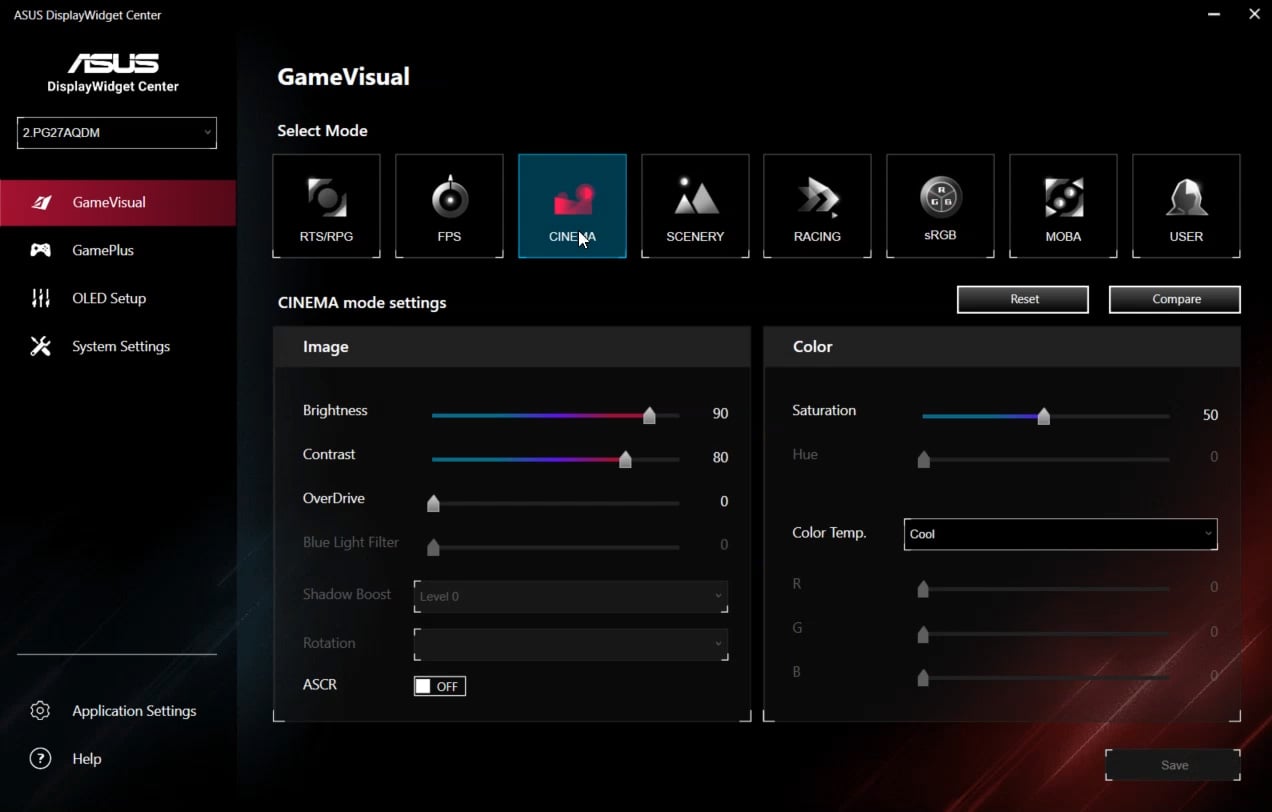
Task: Click the Brightness slider handle
Action: (x=649, y=415)
